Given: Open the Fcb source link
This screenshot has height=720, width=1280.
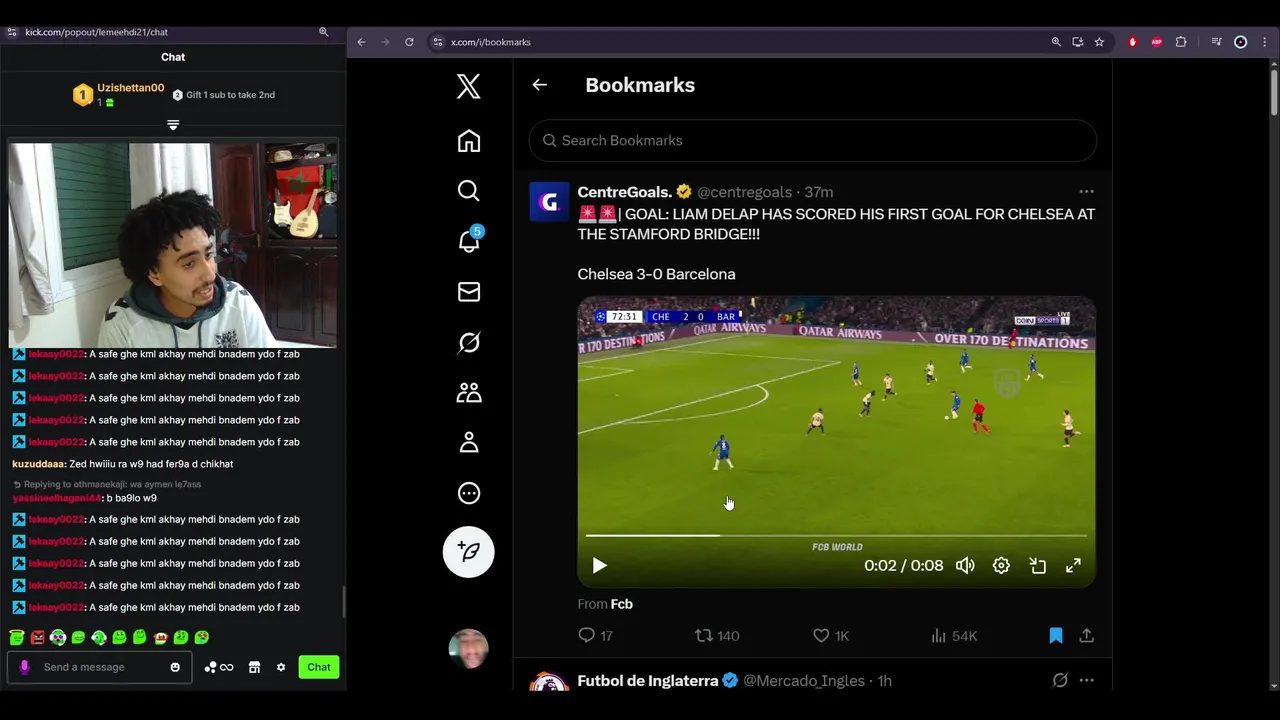Looking at the screenshot, I should 621,604.
